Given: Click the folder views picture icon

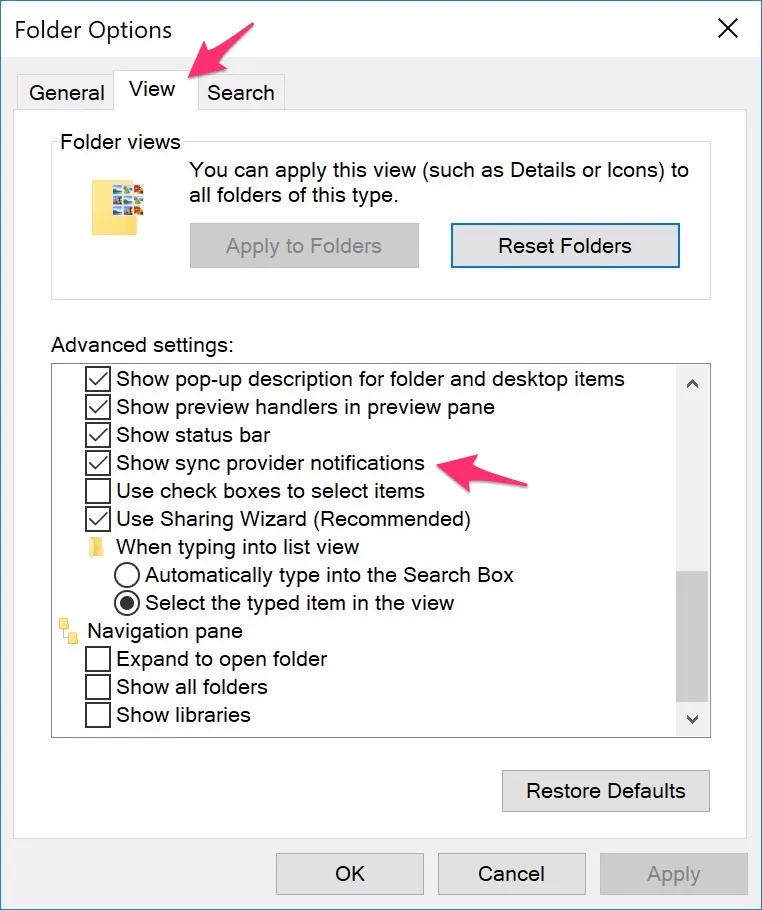Looking at the screenshot, I should [118, 207].
